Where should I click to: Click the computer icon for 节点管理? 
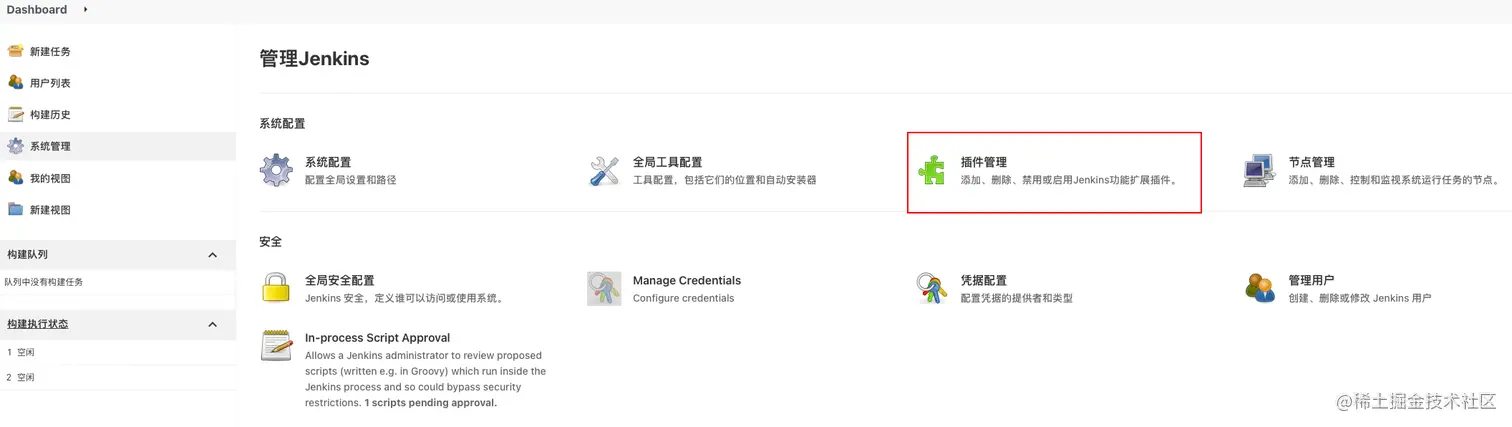[1259, 170]
